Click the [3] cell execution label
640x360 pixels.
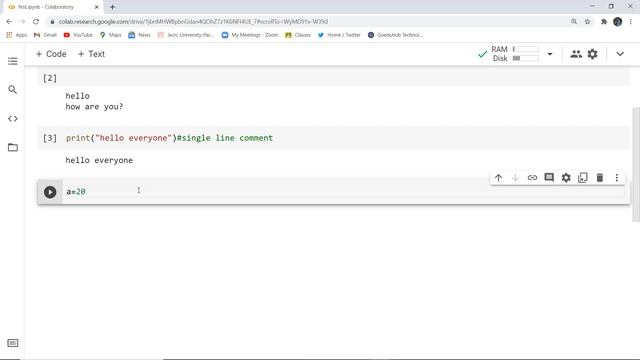(x=50, y=138)
